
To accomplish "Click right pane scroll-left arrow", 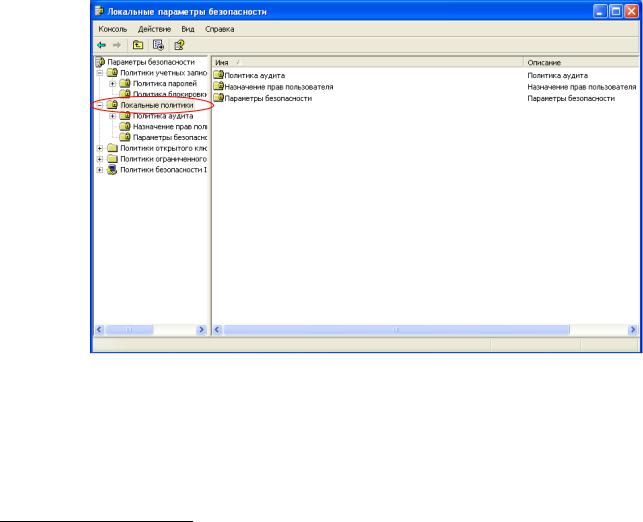I will (x=217, y=330).
